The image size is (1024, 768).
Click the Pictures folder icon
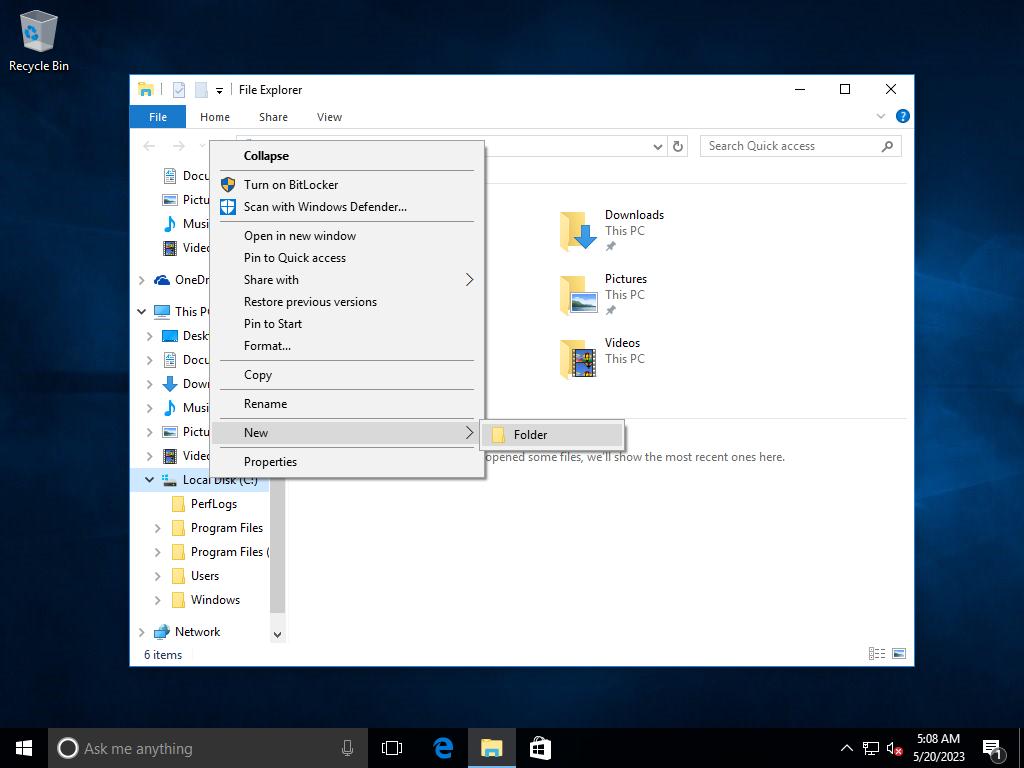[x=578, y=295]
